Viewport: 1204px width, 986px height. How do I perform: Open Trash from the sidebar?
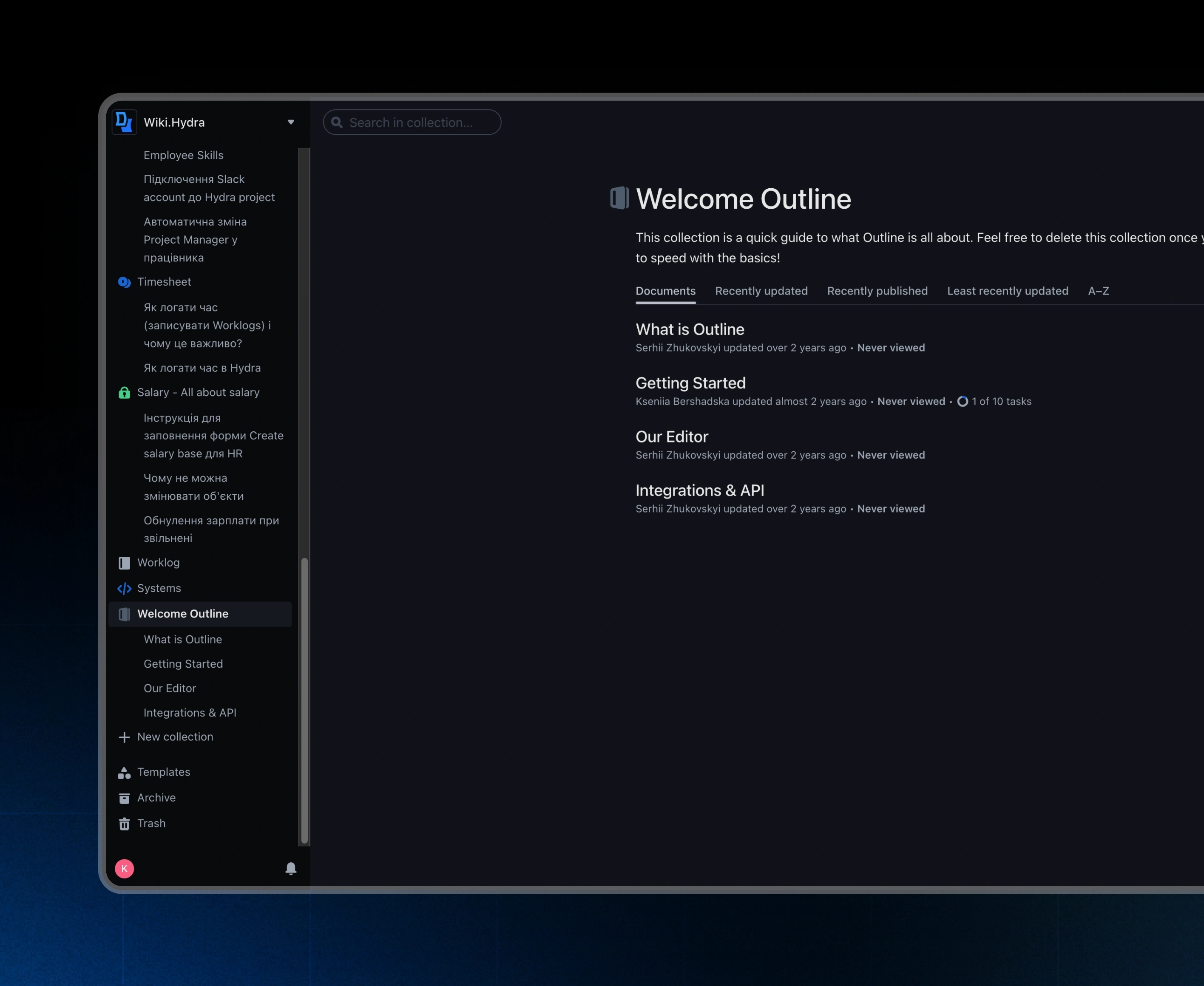[151, 823]
